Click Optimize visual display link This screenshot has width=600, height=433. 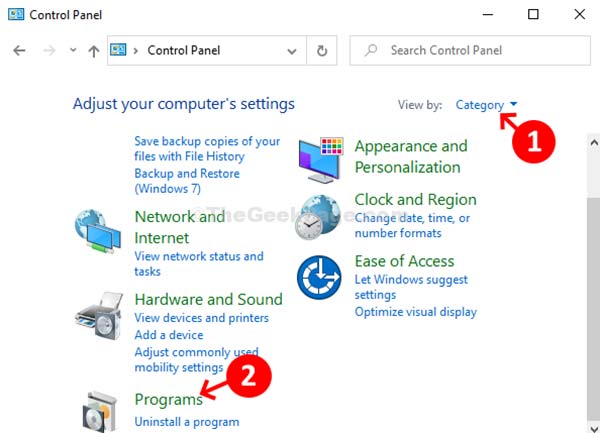coord(416,312)
